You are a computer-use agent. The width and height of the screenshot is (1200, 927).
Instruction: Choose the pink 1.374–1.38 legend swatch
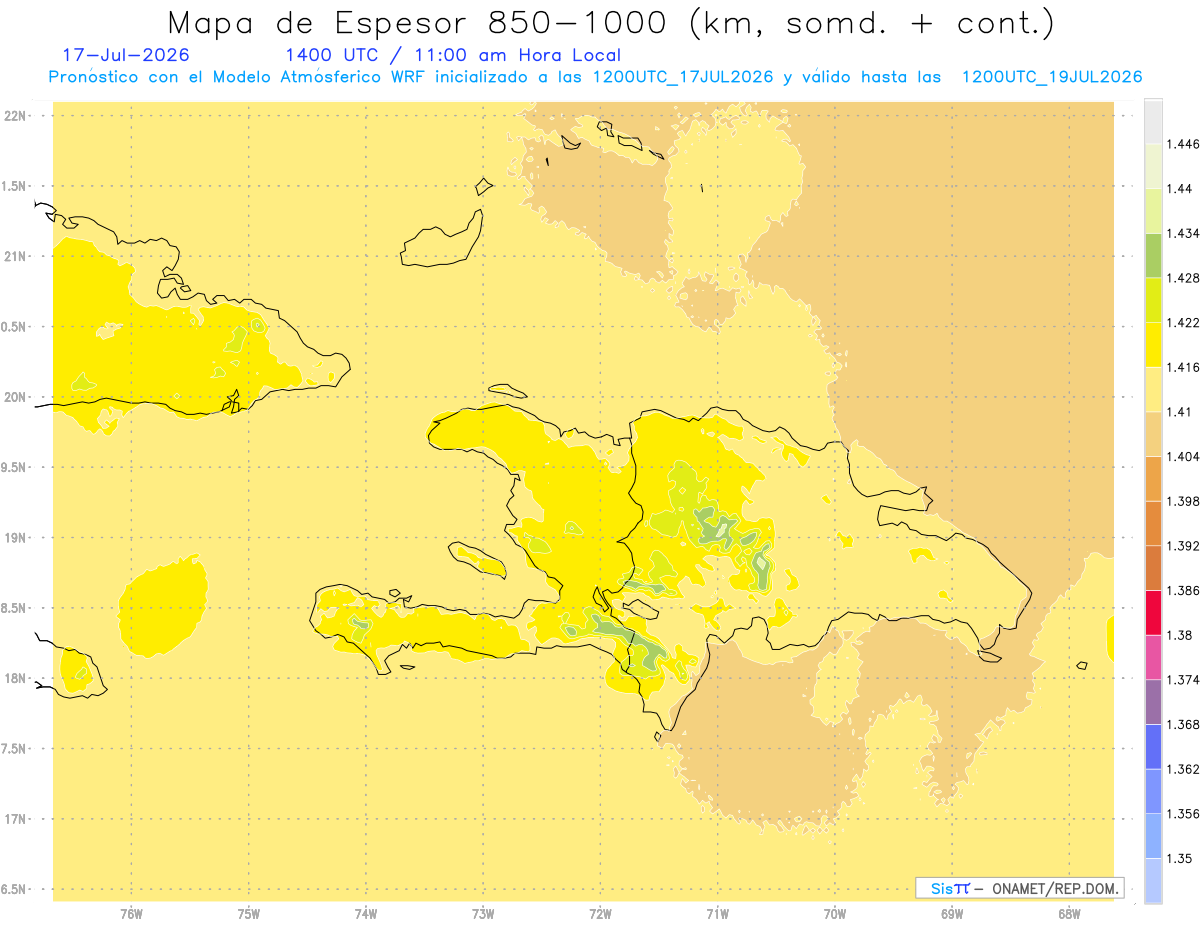tap(1153, 657)
